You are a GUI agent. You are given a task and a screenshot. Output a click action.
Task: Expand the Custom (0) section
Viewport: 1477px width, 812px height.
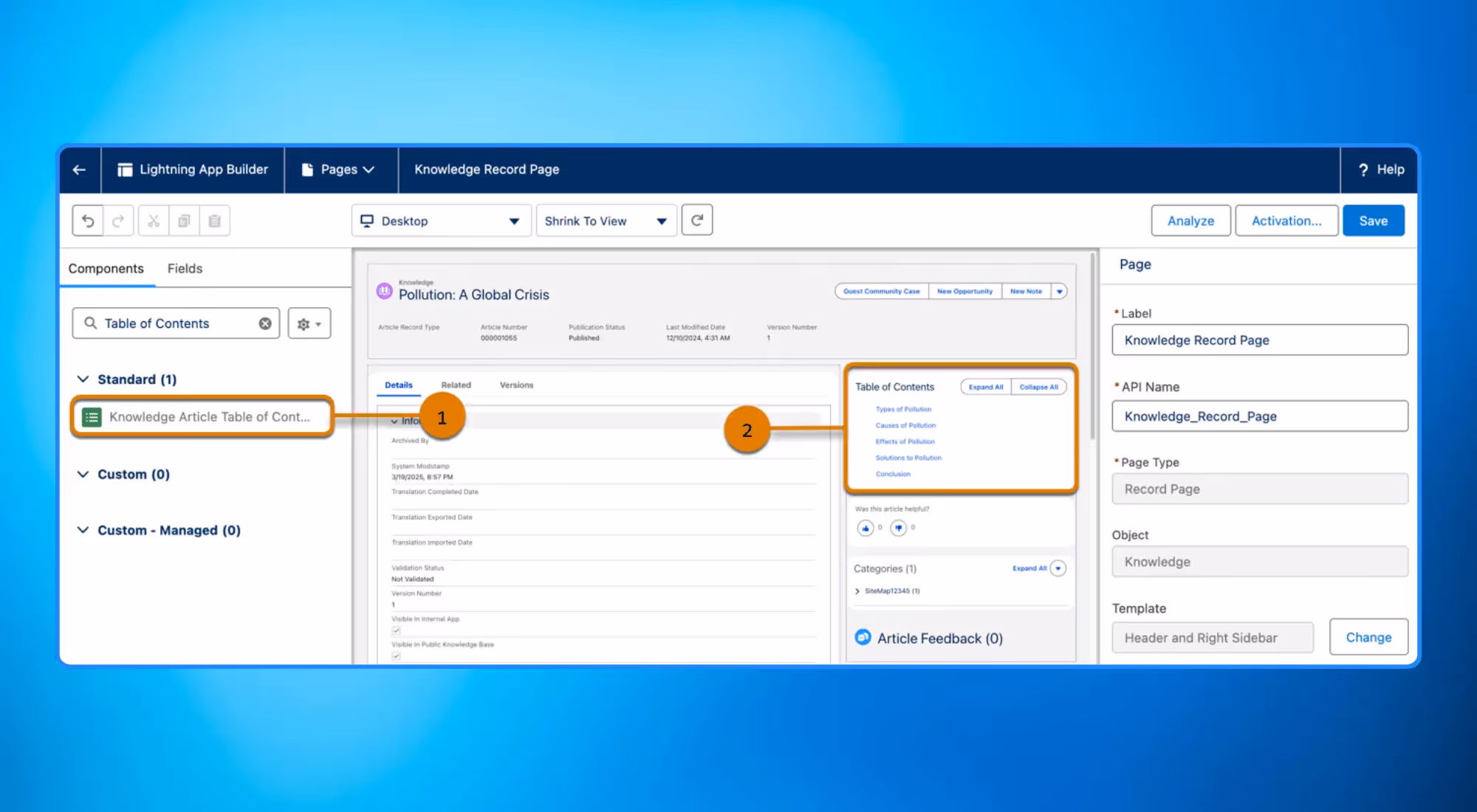coord(83,474)
